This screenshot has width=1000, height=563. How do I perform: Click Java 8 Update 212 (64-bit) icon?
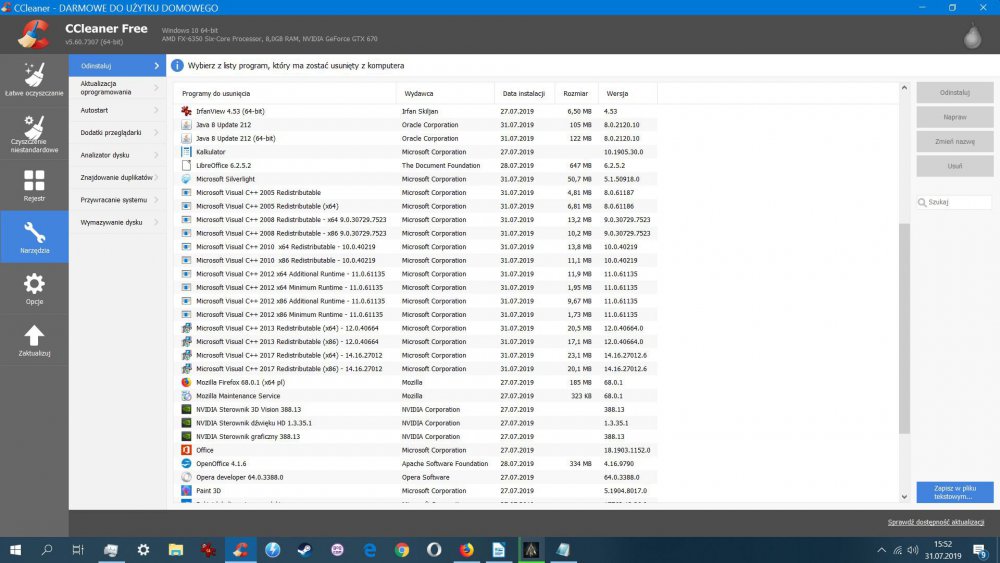(186, 138)
